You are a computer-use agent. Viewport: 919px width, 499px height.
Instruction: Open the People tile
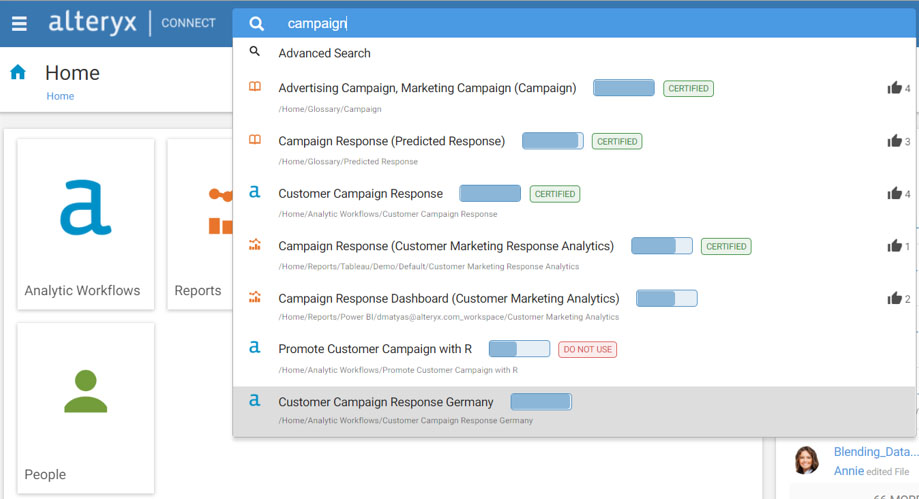click(x=86, y=408)
